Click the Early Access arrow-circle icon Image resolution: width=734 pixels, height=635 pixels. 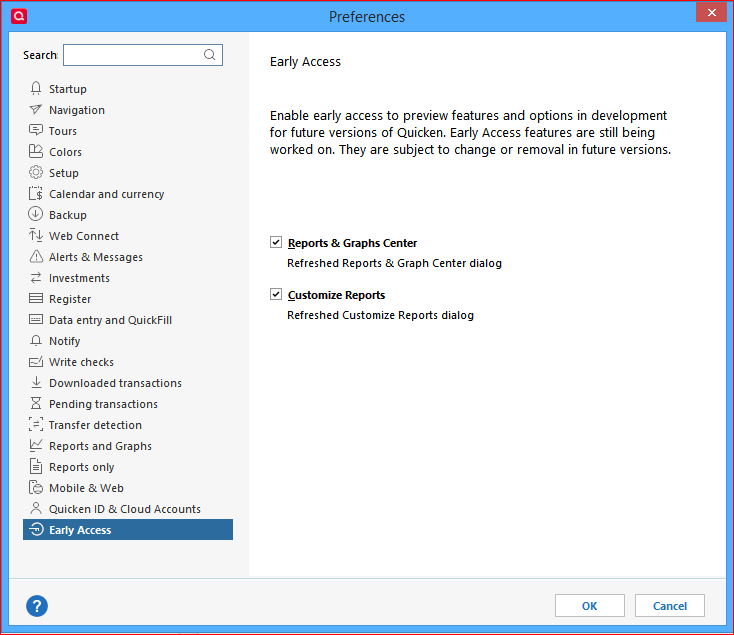click(x=36, y=529)
